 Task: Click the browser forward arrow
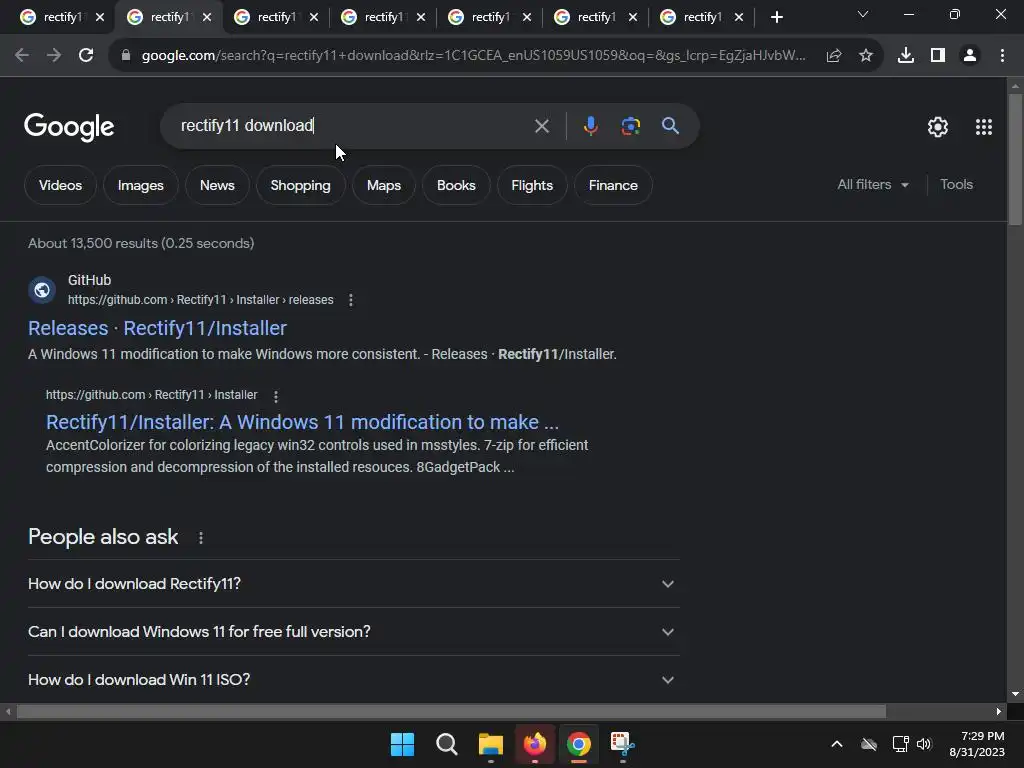54,56
